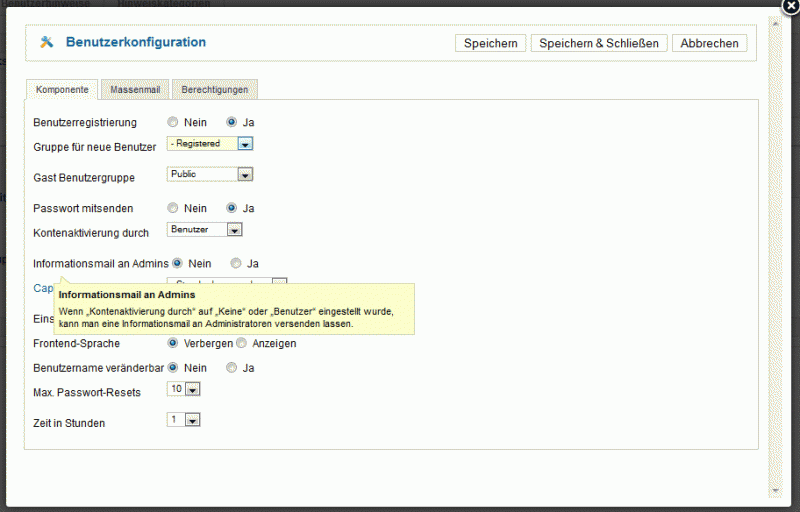
Task: Select Anzeigen for Frontend-Sprache
Action: point(241,343)
